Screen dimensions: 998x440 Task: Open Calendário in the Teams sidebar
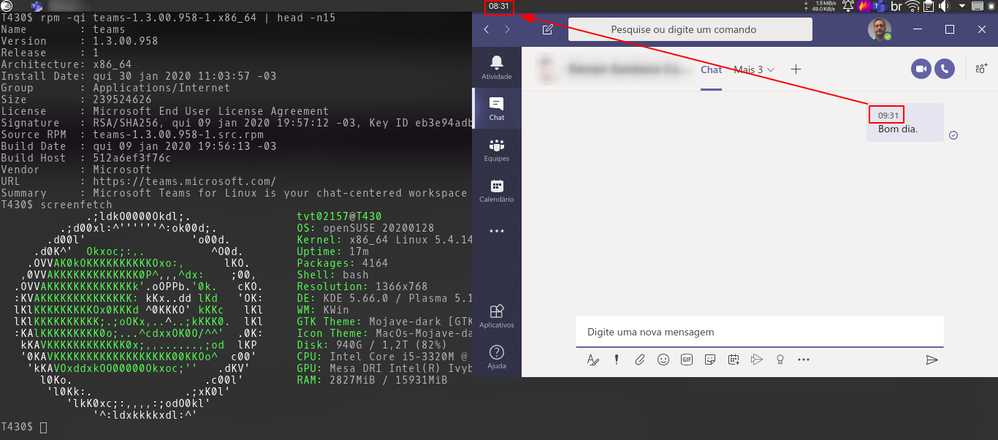pyautogui.click(x=496, y=190)
